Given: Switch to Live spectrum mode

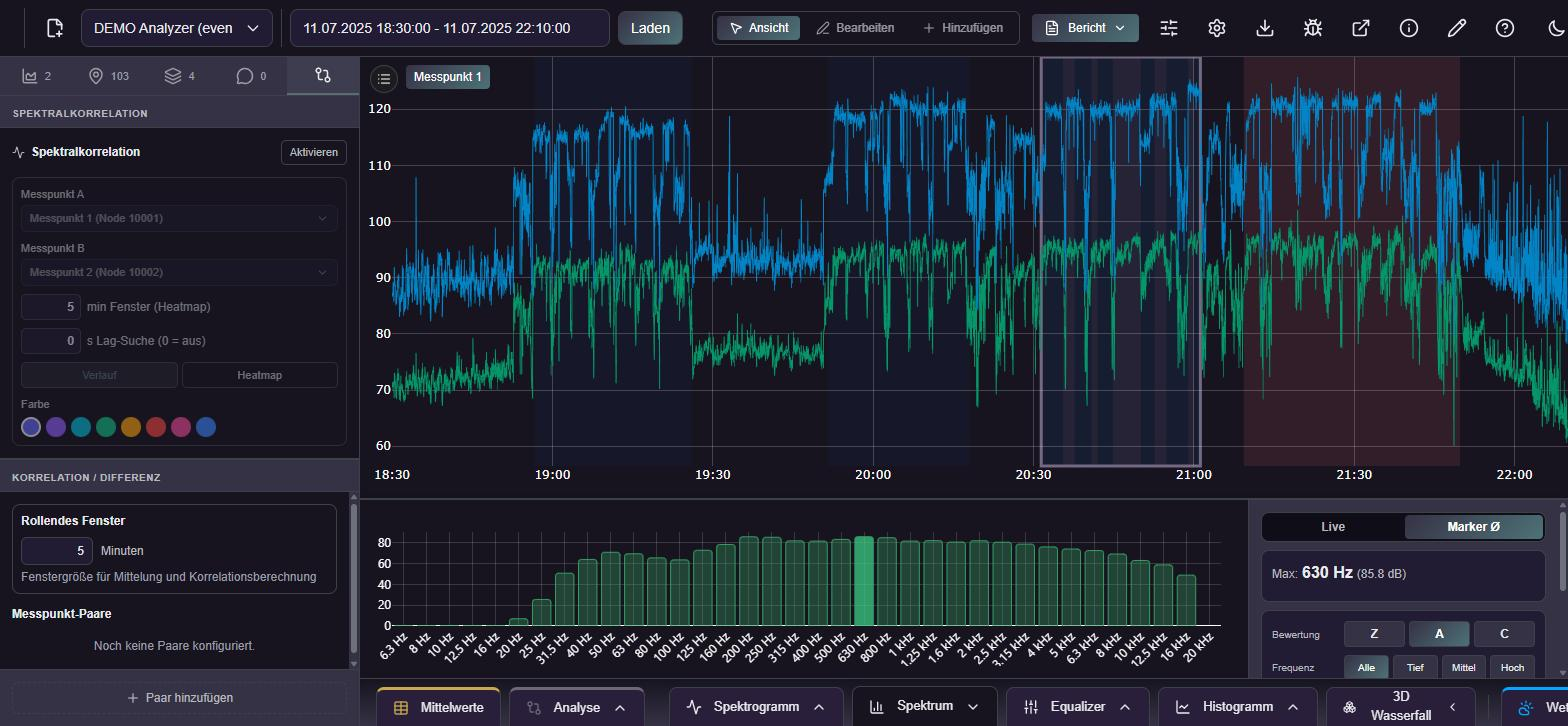Looking at the screenshot, I should [1333, 527].
